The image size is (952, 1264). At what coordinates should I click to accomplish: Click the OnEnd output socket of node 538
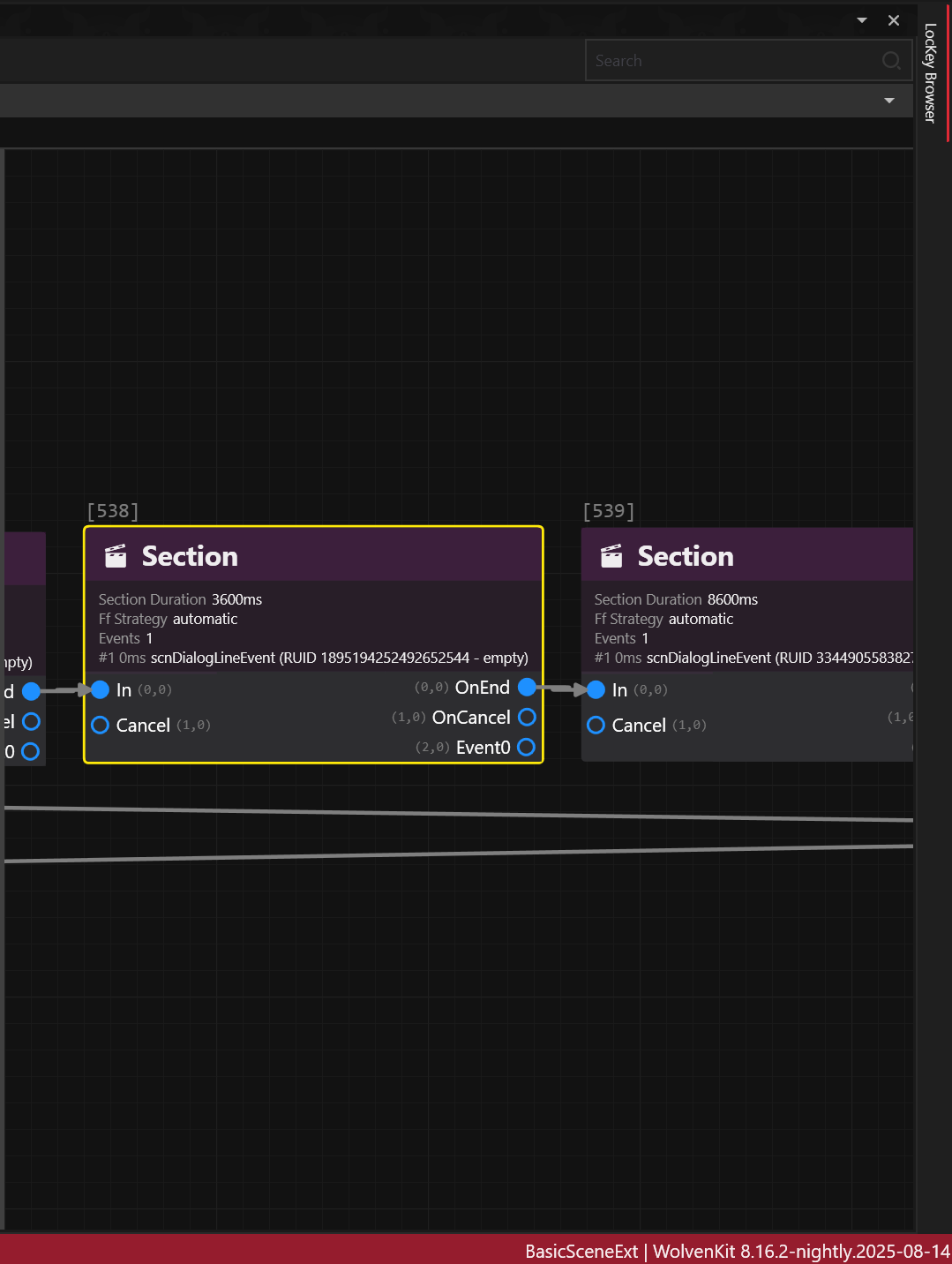tap(527, 688)
